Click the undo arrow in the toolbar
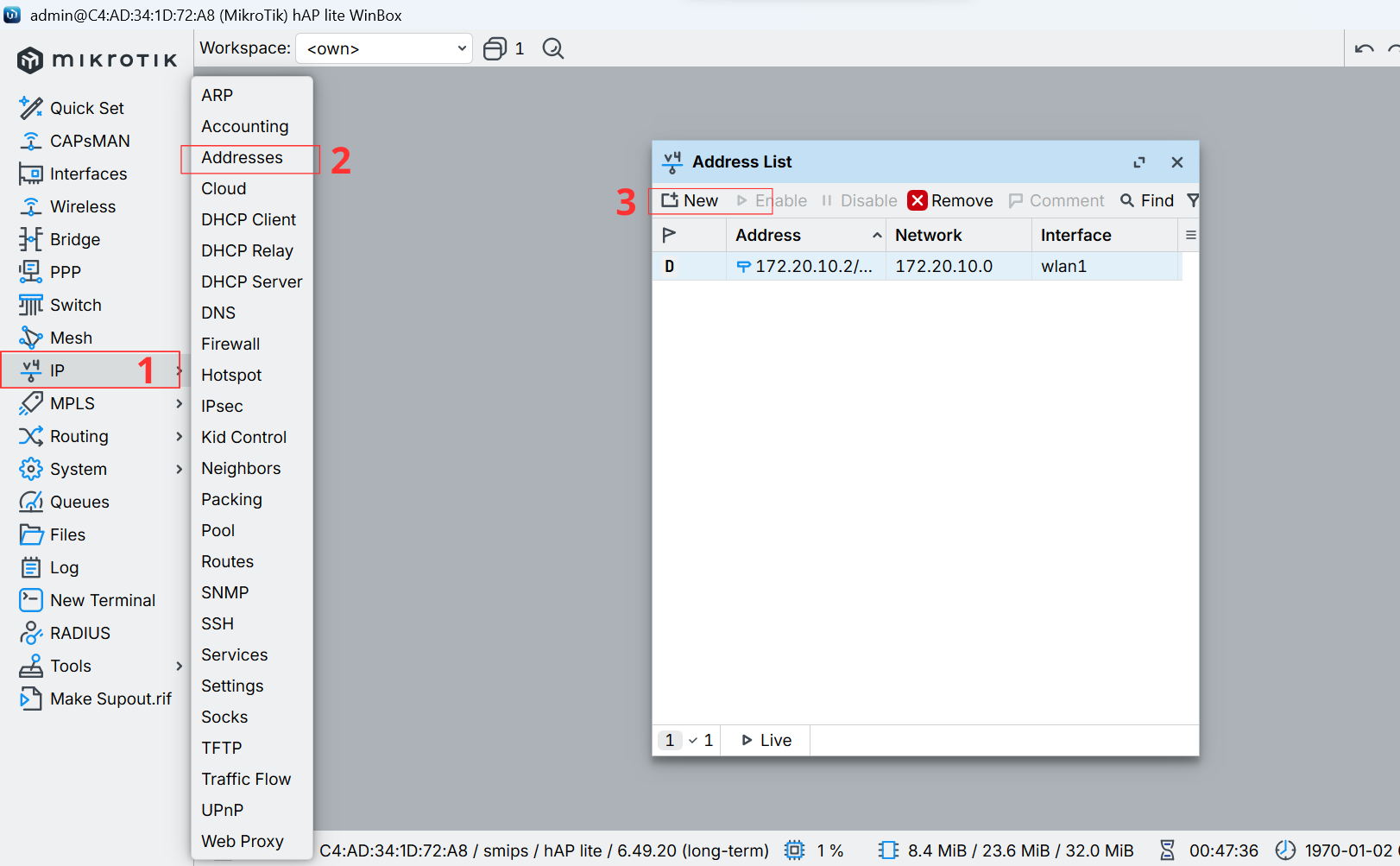Image resolution: width=1400 pixels, height=866 pixels. click(1365, 48)
